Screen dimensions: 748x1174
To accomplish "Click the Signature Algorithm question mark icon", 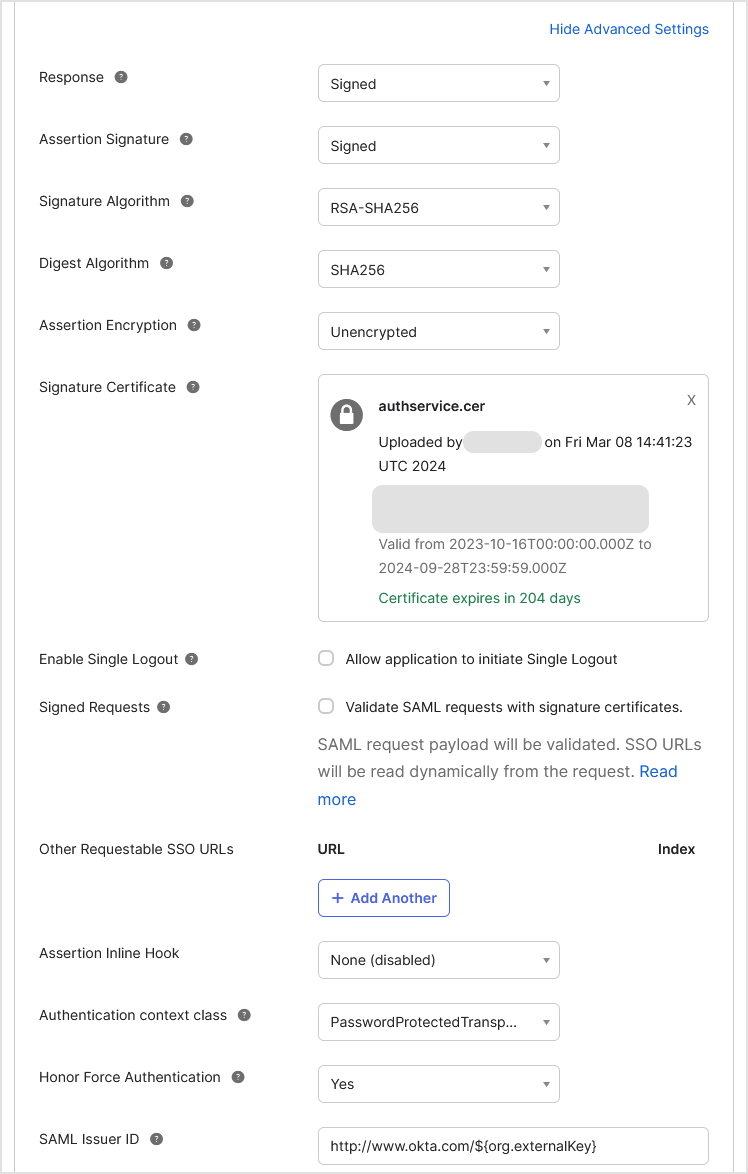I will point(187,201).
